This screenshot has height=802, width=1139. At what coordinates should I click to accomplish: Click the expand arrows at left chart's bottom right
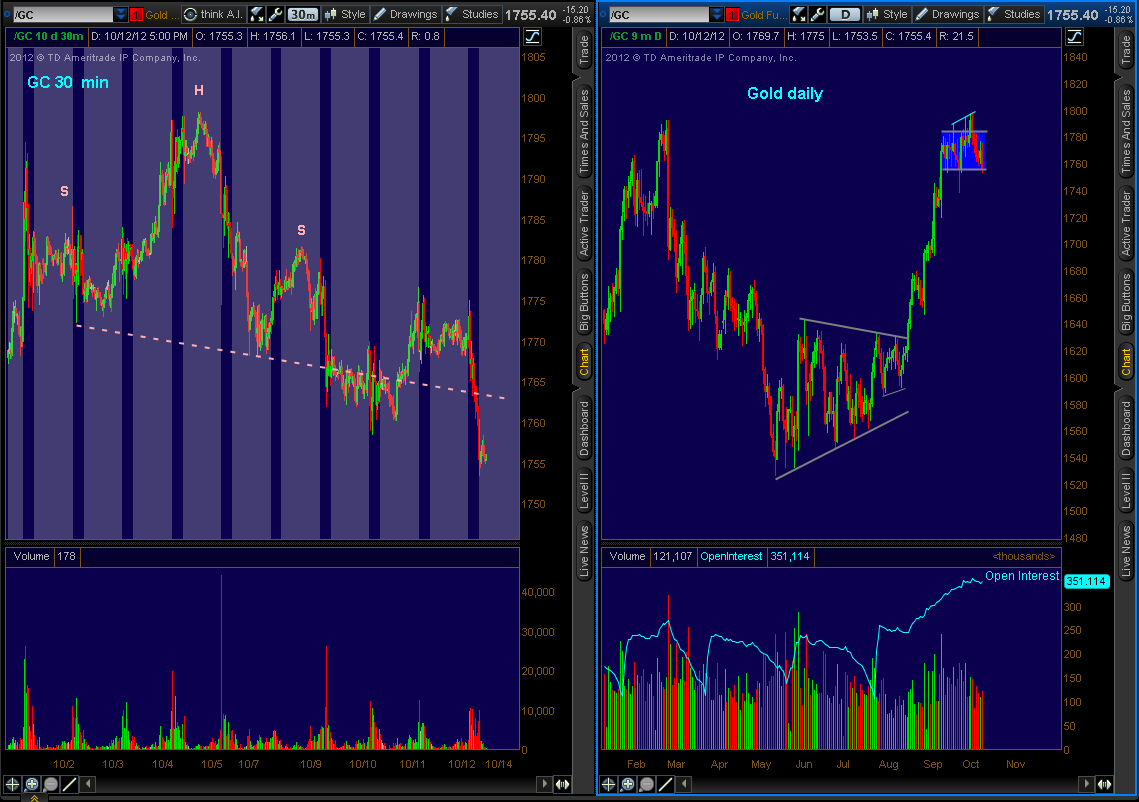(562, 785)
